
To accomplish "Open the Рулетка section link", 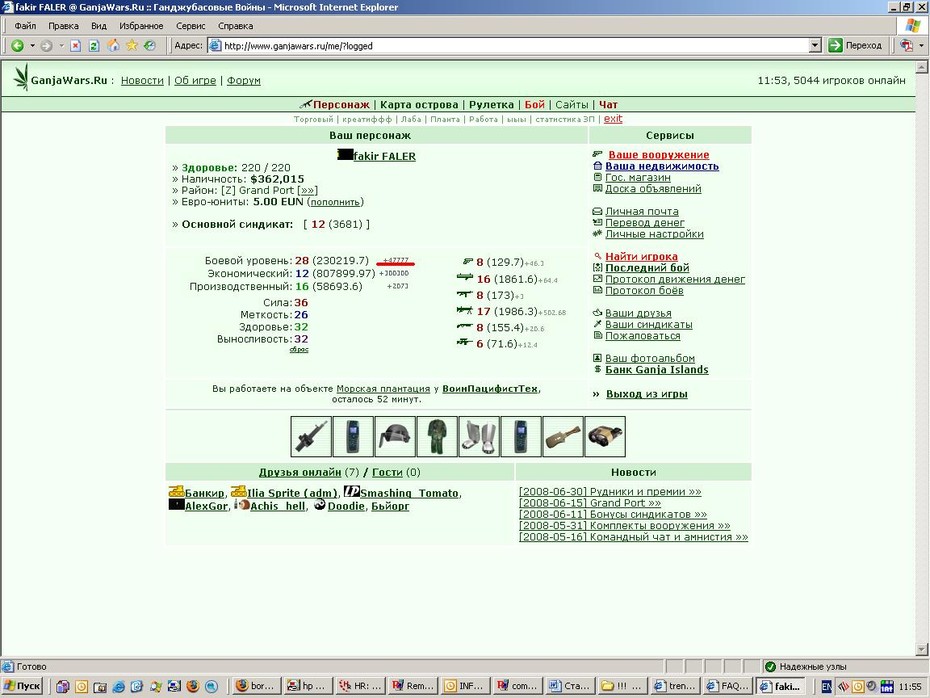I will tap(491, 104).
